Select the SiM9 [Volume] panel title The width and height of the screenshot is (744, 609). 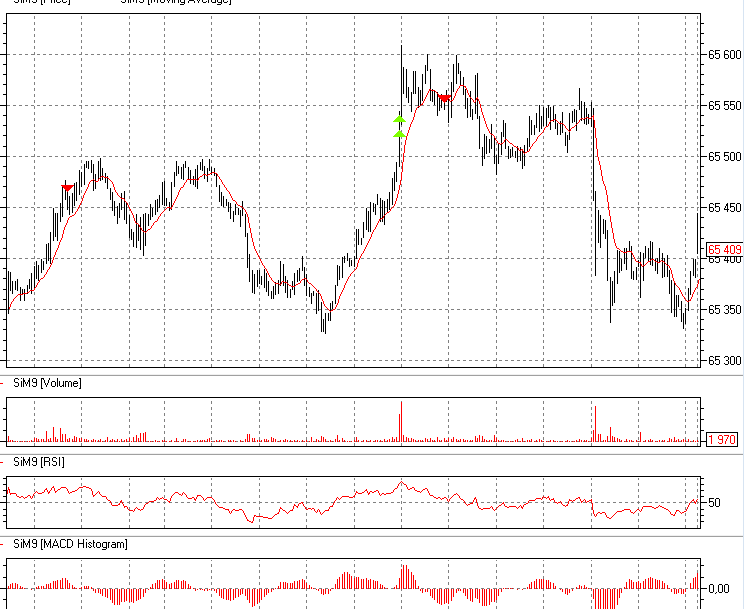(x=47, y=383)
